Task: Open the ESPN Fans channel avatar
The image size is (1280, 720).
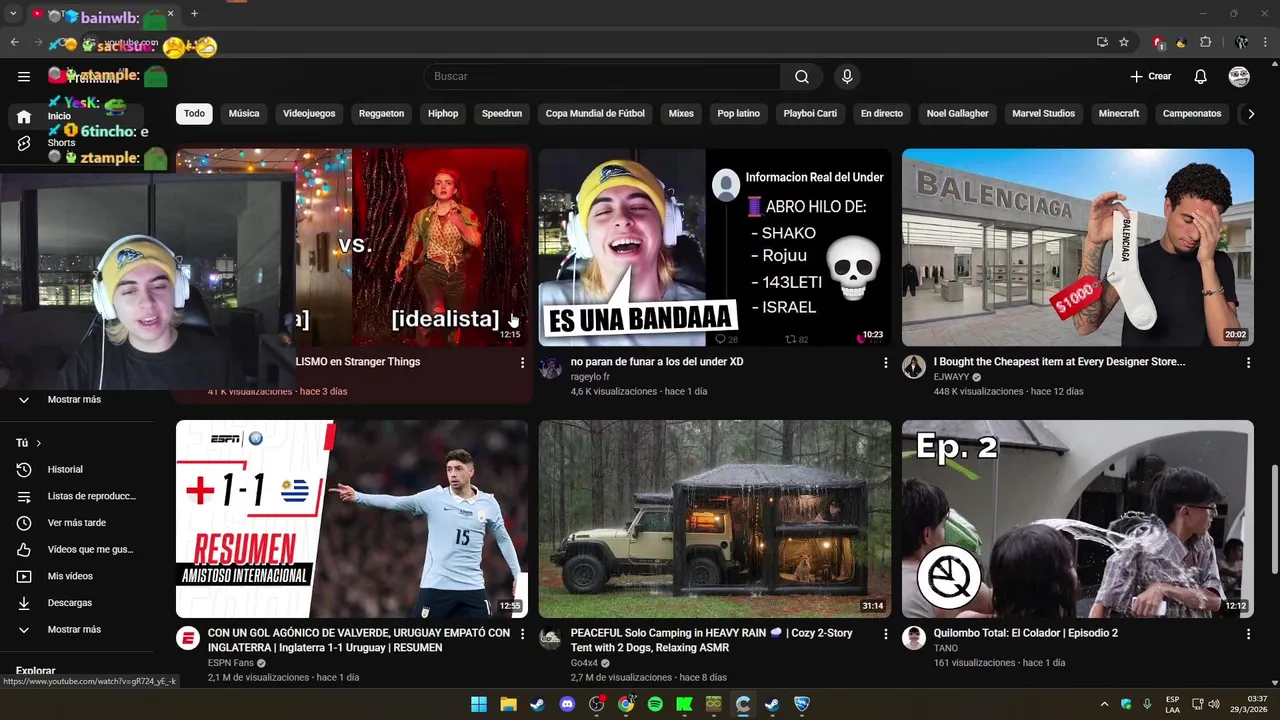Action: (188, 638)
